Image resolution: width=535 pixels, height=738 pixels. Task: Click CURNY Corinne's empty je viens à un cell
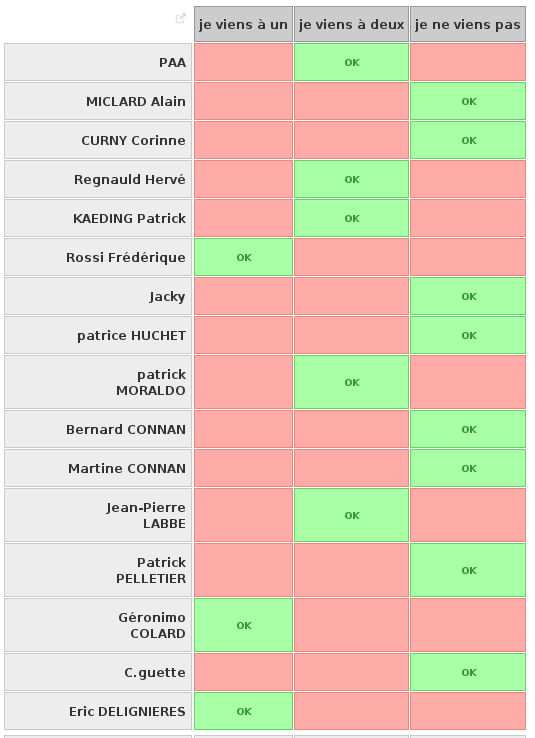point(243,140)
